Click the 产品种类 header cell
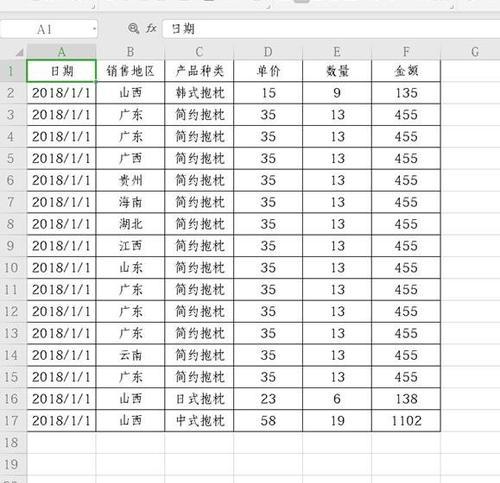The image size is (500, 483). [199, 71]
